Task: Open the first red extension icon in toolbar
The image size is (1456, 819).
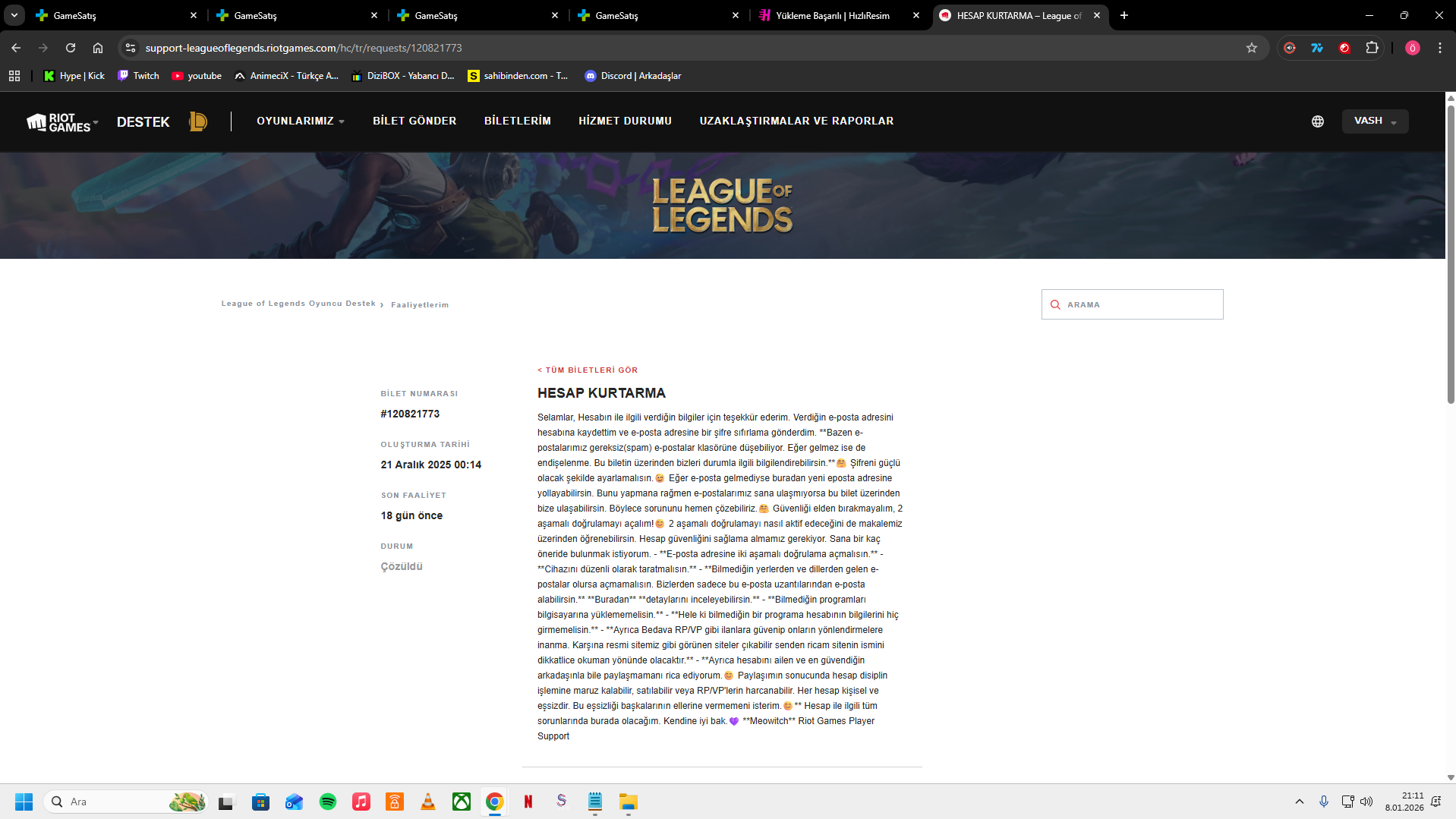Action: tap(1290, 48)
